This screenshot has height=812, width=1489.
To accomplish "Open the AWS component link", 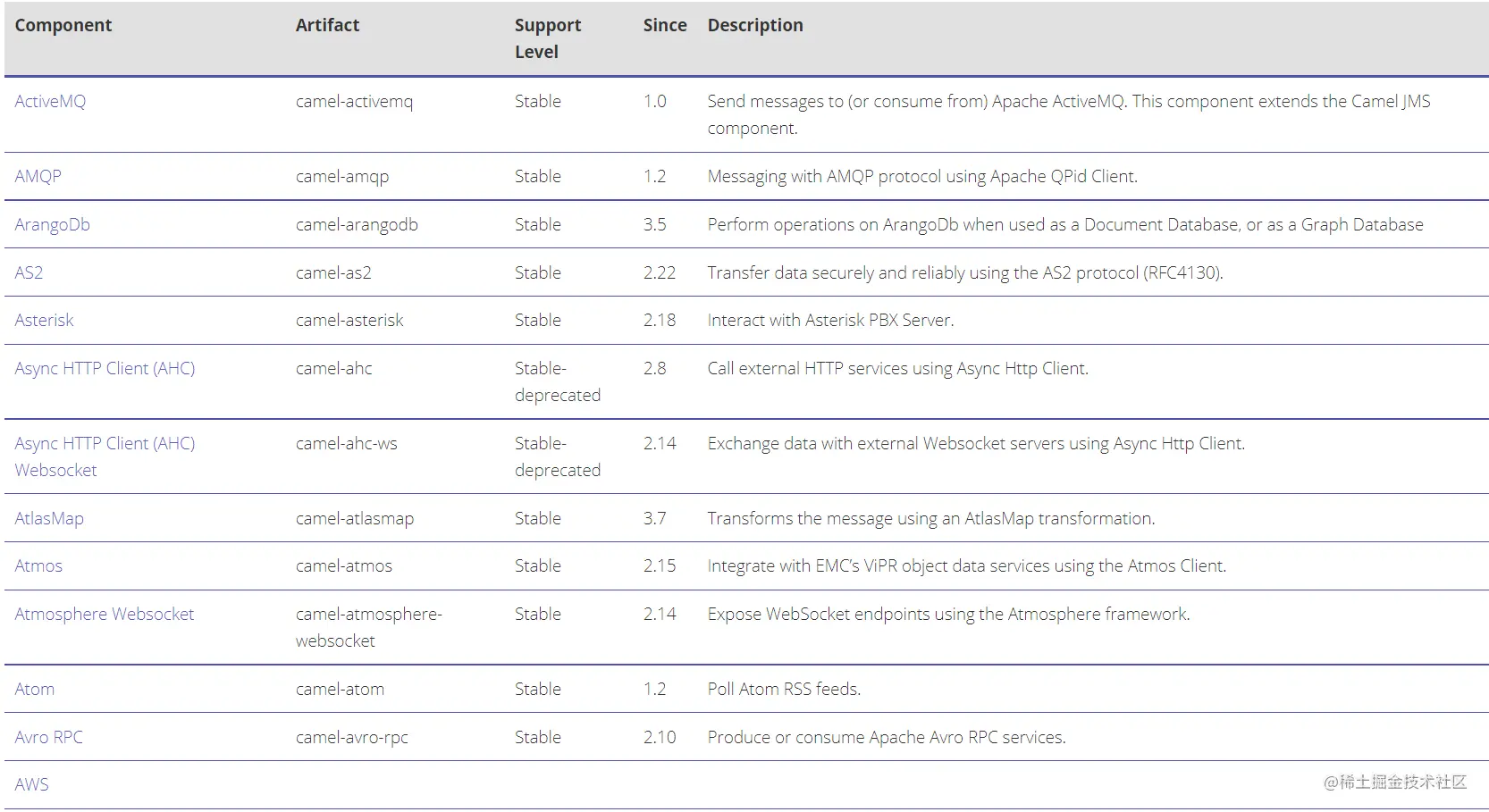I will coord(31,784).
